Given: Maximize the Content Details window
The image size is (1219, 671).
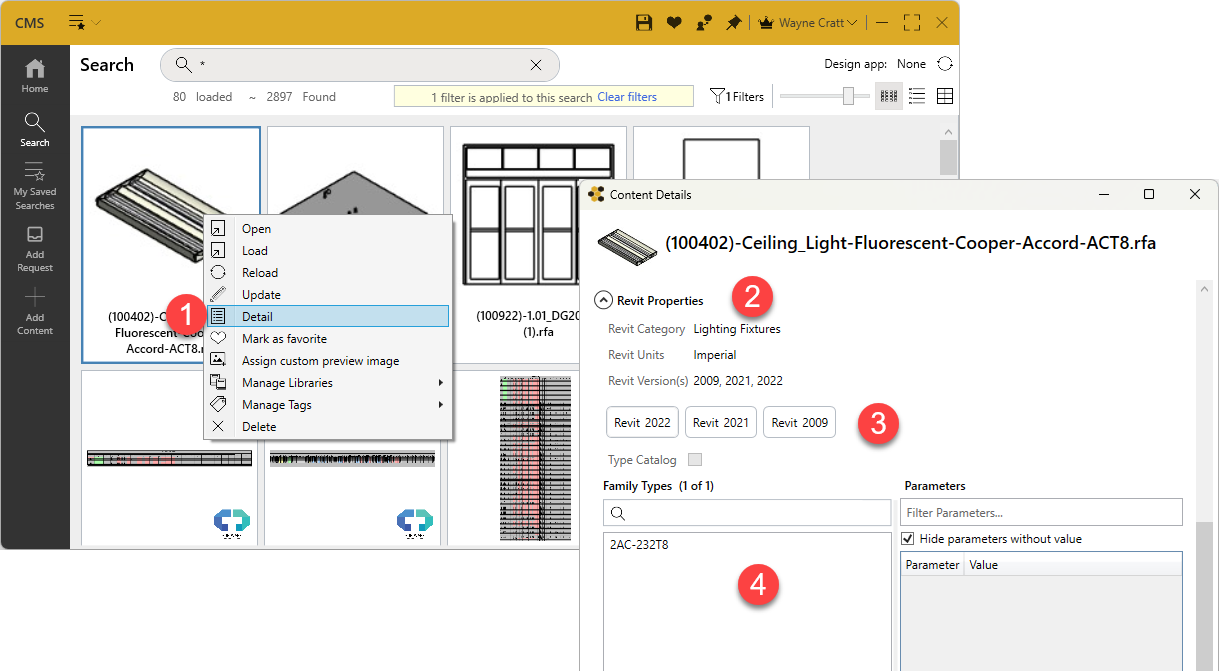Looking at the screenshot, I should pyautogui.click(x=1149, y=194).
